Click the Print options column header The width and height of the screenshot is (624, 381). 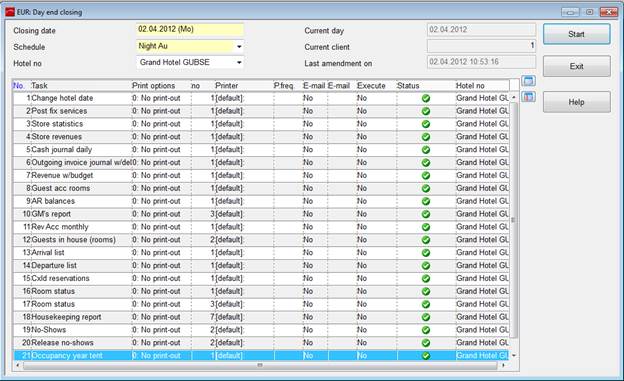click(161, 86)
